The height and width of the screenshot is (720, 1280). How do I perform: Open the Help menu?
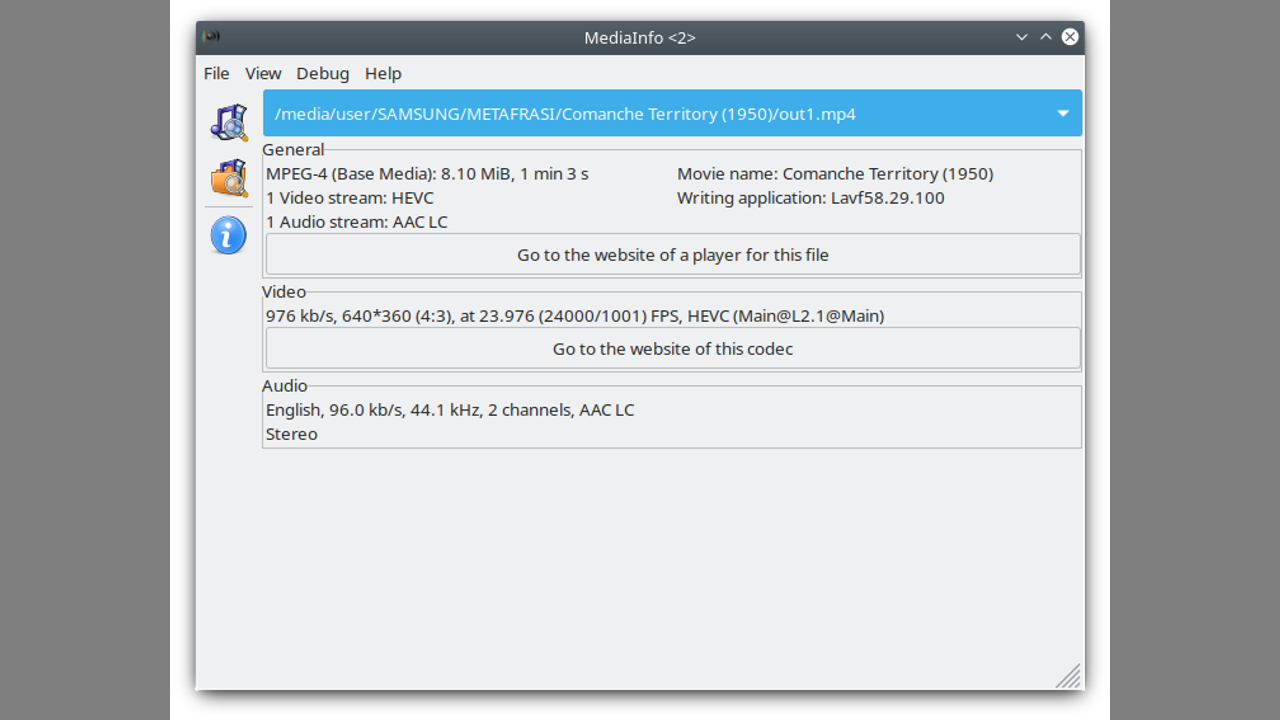[383, 73]
